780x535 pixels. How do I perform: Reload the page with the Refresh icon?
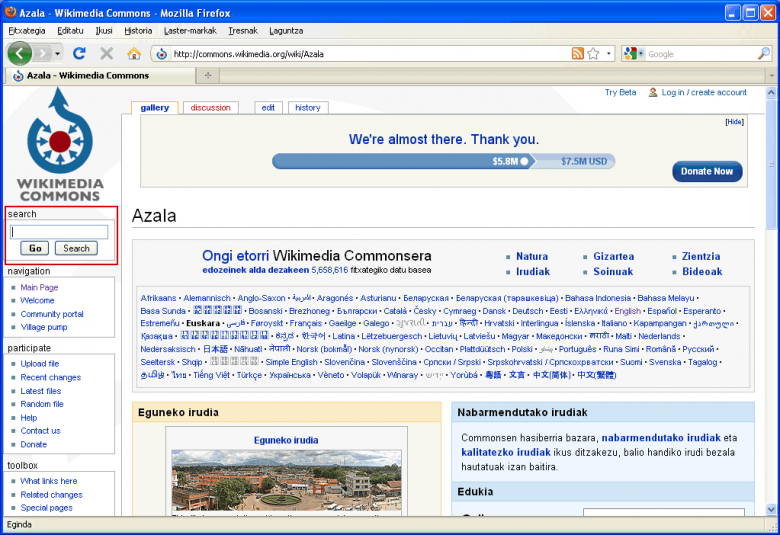click(x=80, y=53)
